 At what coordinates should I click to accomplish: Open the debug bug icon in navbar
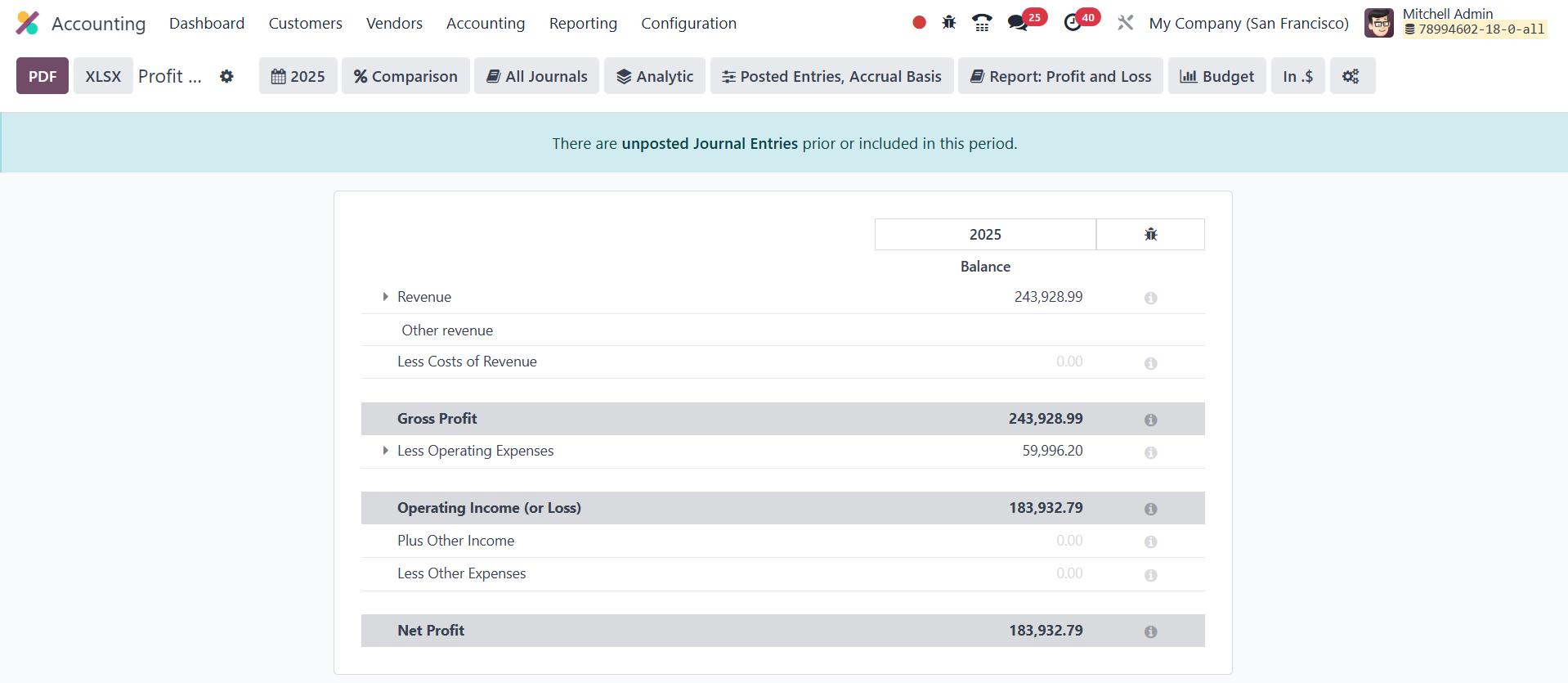pos(948,23)
